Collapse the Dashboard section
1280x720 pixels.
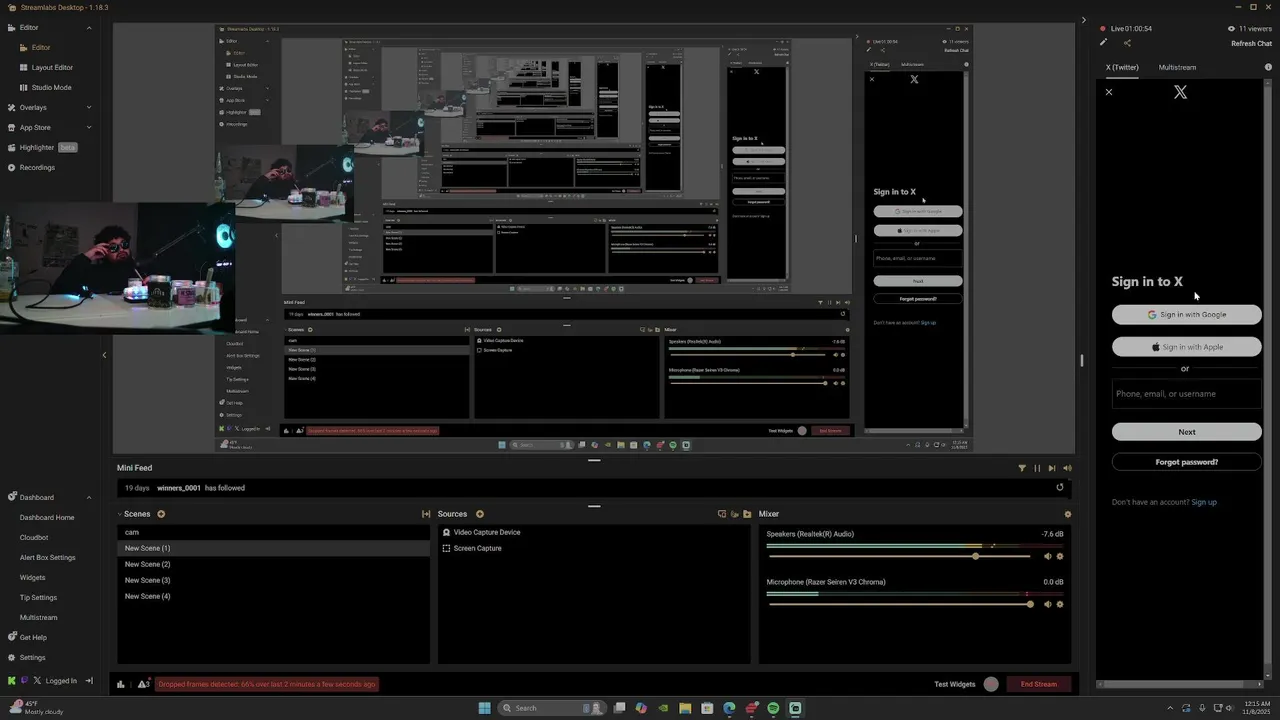click(x=89, y=497)
